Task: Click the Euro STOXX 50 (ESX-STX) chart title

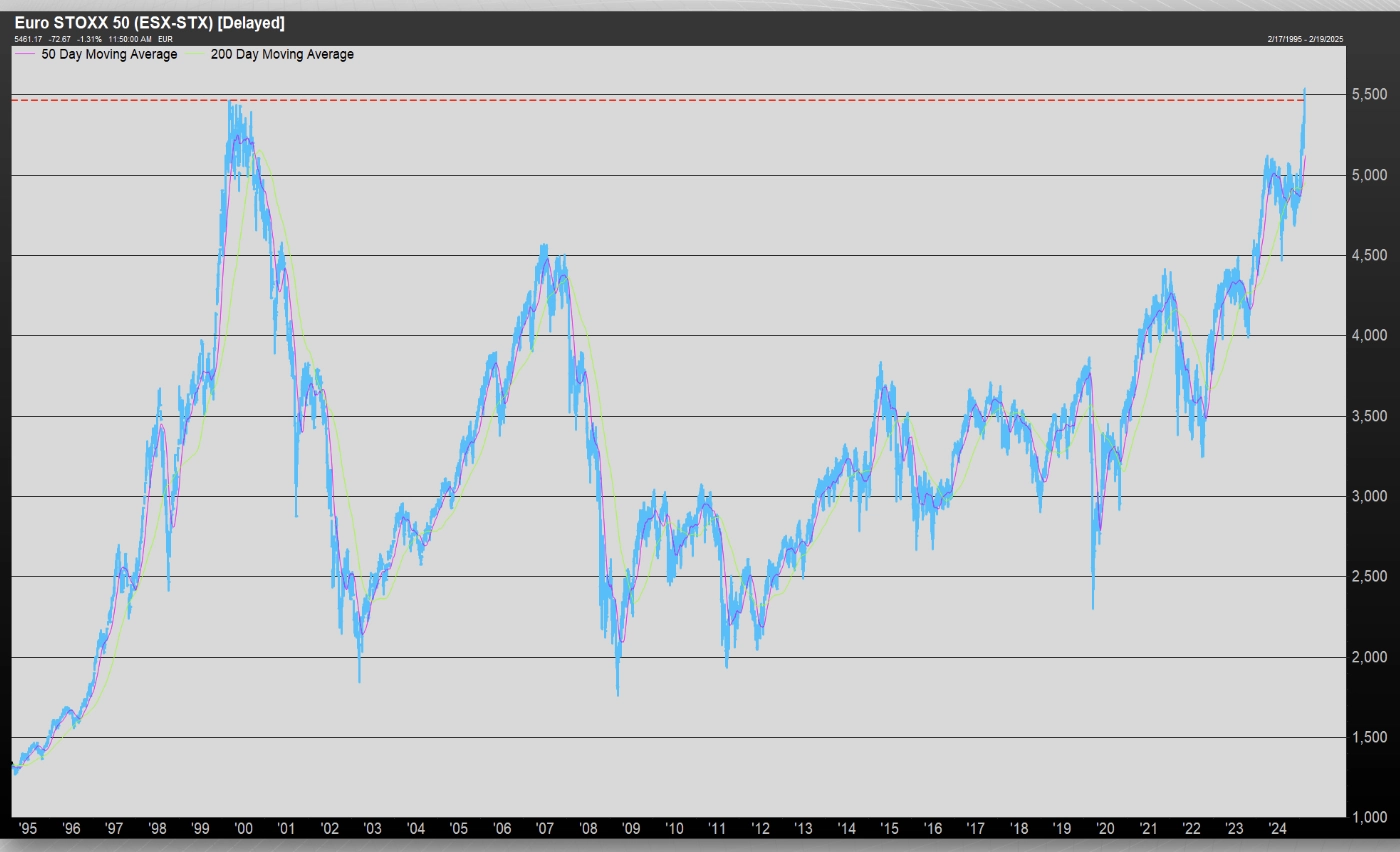Action: pyautogui.click(x=149, y=23)
